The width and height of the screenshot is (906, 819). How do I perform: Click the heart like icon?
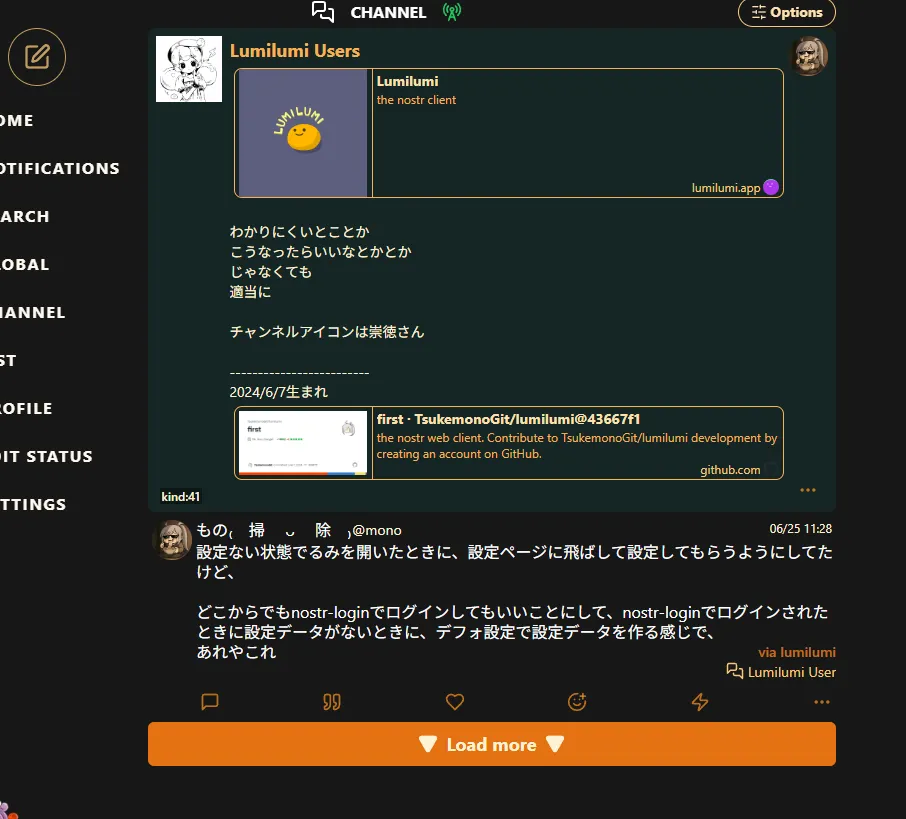click(x=455, y=702)
